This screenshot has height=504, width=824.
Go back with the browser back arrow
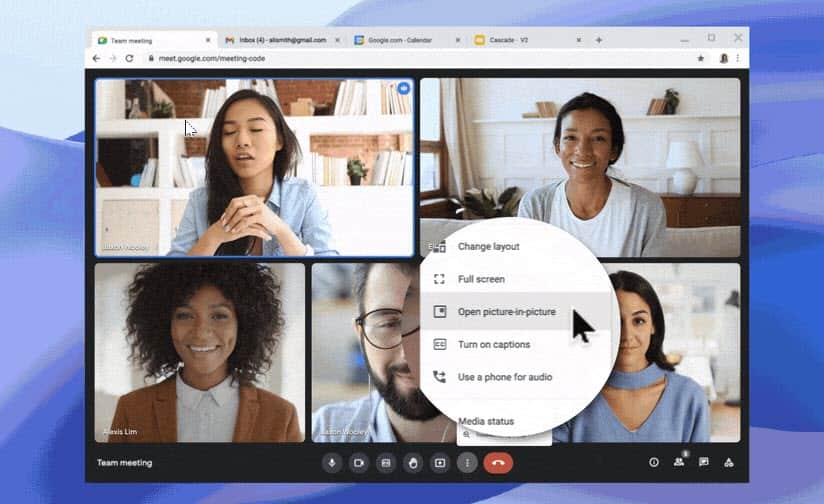click(96, 58)
